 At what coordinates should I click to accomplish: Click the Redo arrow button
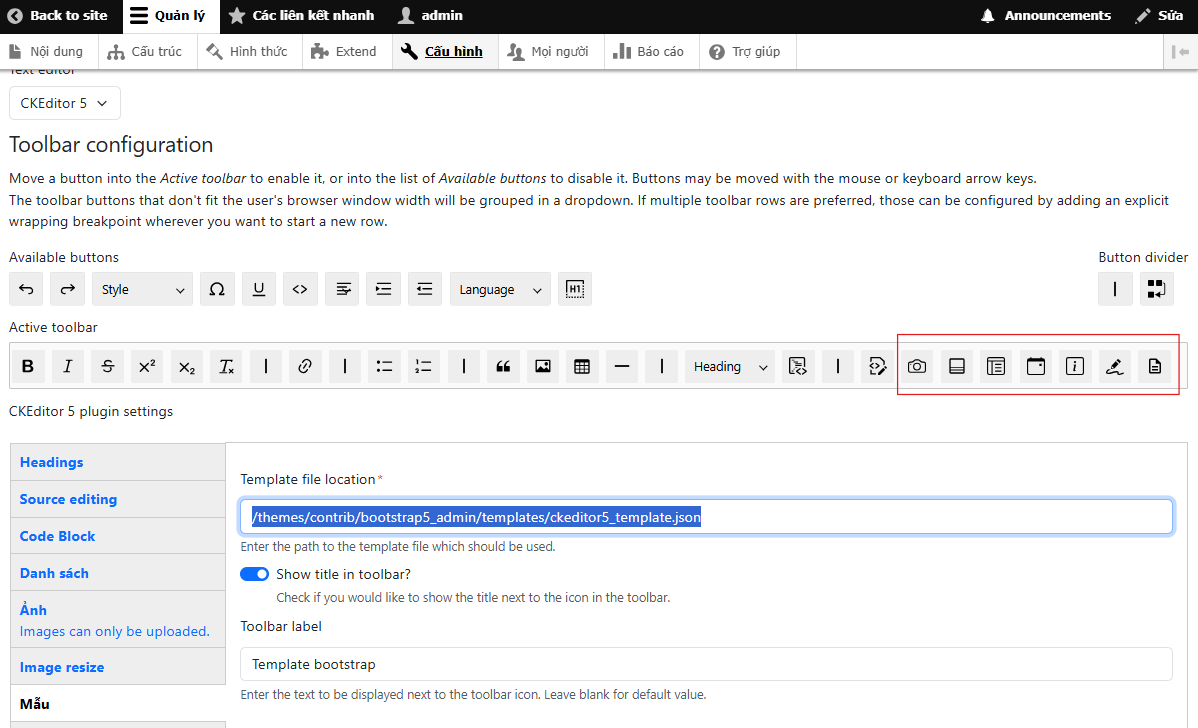coord(67,290)
